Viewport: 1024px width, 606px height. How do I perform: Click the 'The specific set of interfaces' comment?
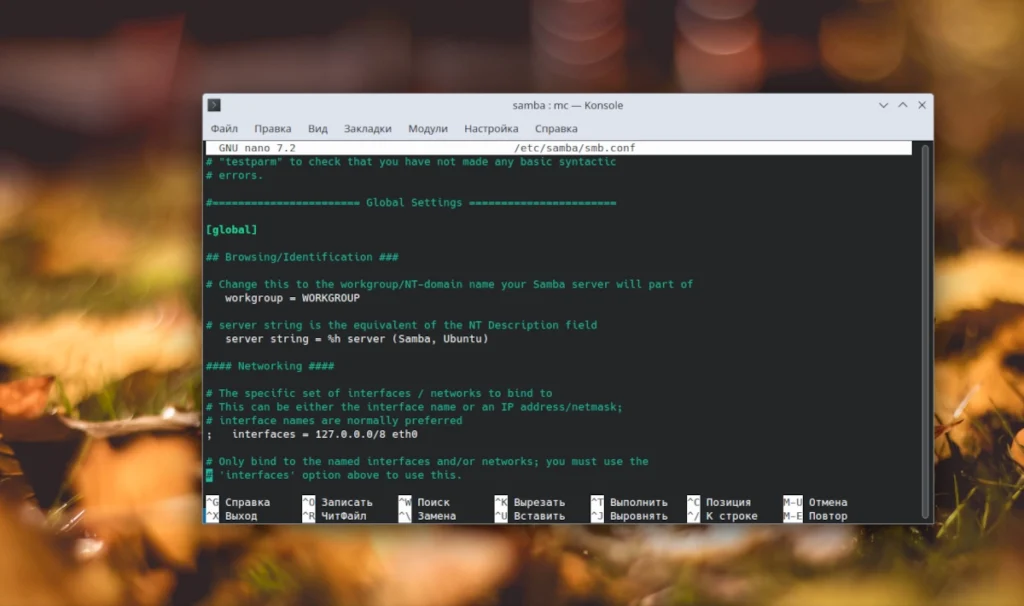coord(379,393)
